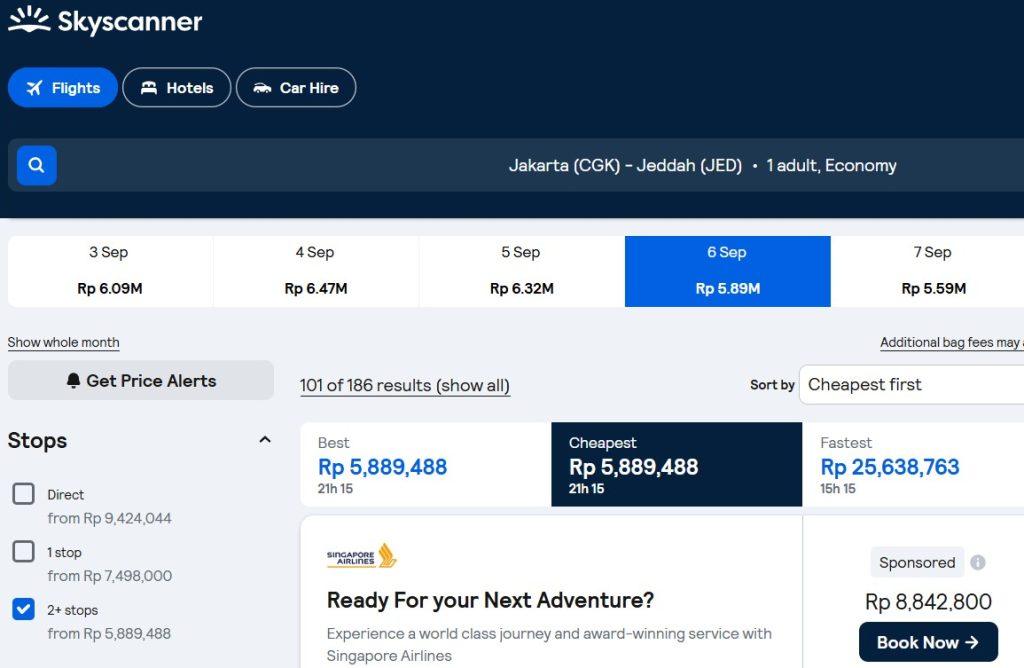Check the 1 stop filter
This screenshot has width=1024, height=668.
point(24,552)
